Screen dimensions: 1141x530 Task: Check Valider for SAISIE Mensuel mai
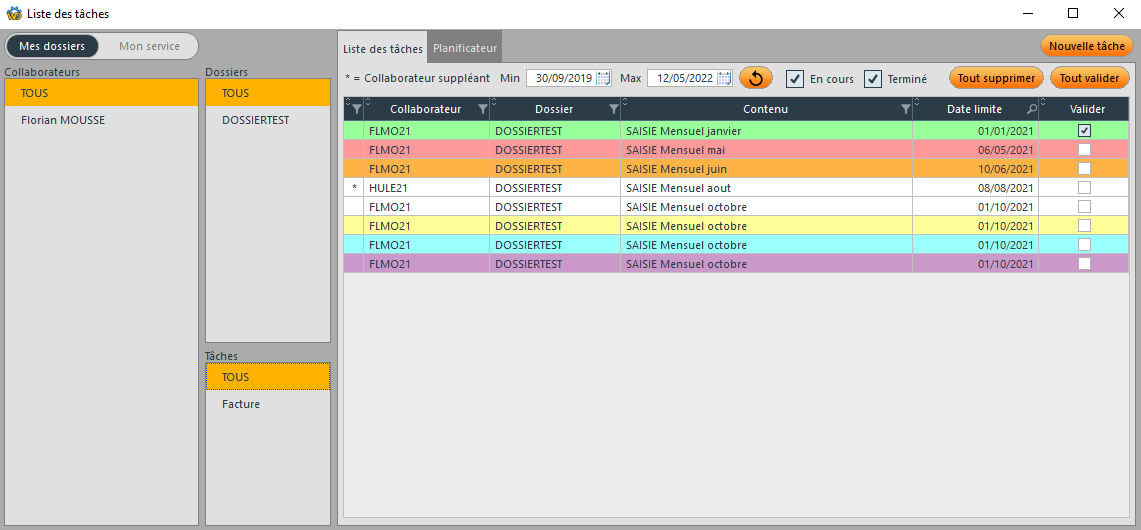tap(1084, 150)
